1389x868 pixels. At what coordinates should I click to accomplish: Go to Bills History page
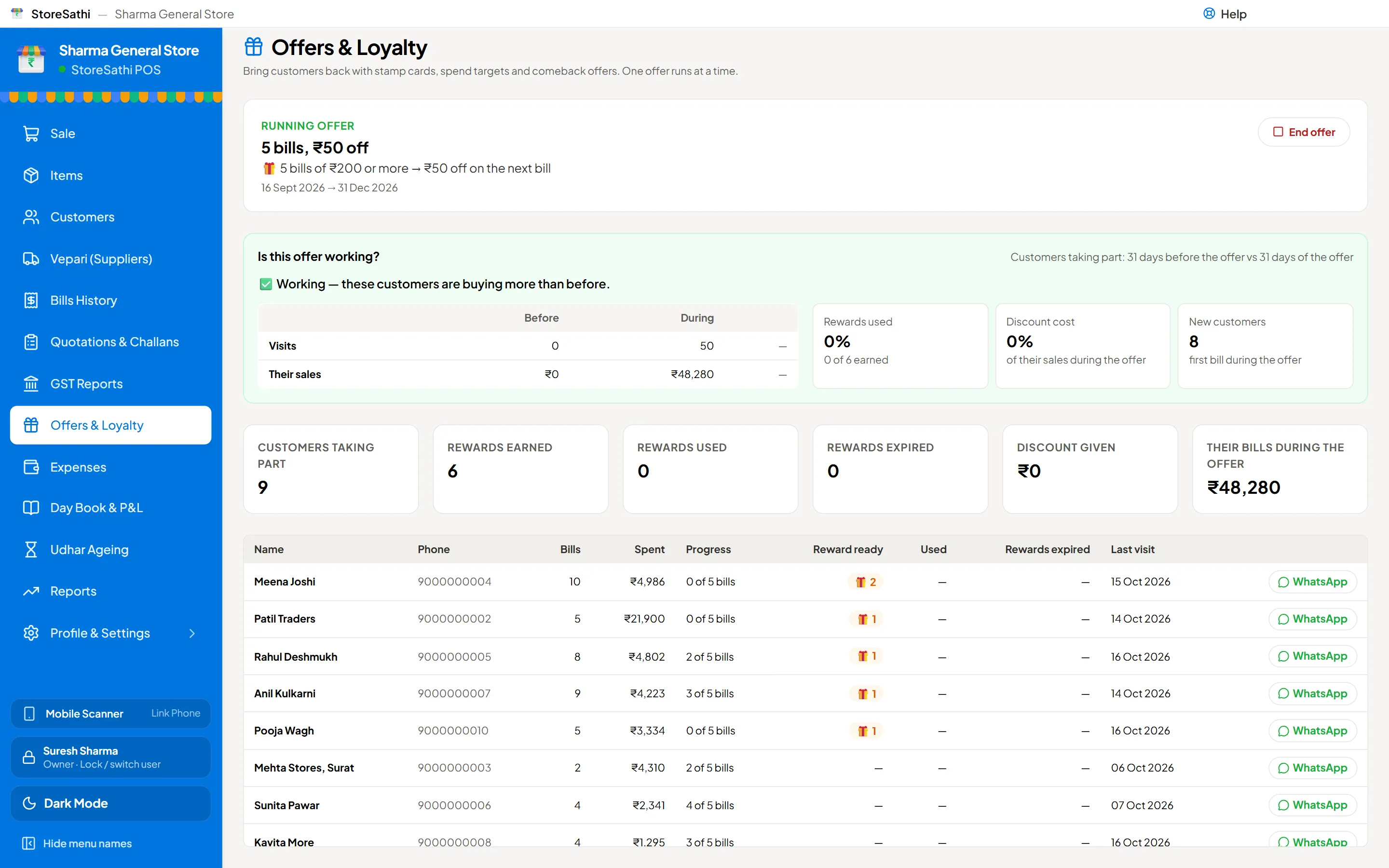click(111, 300)
